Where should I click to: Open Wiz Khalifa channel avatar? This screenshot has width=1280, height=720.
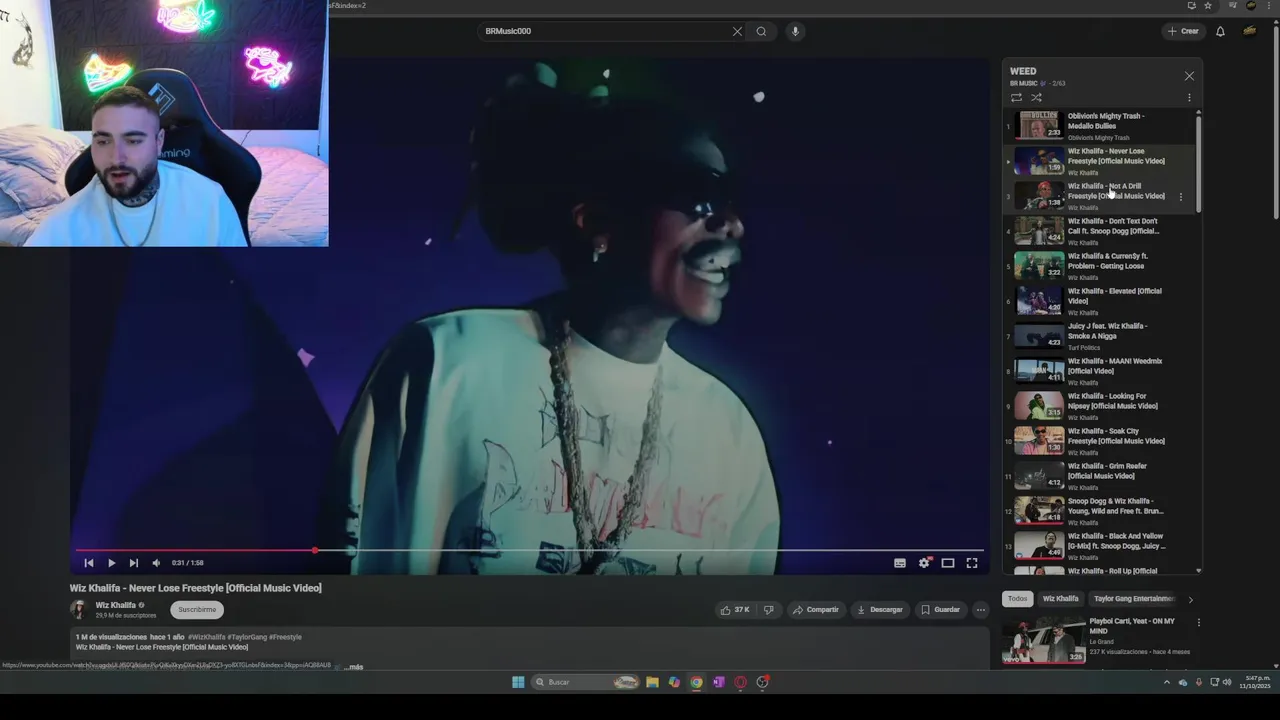click(78, 609)
